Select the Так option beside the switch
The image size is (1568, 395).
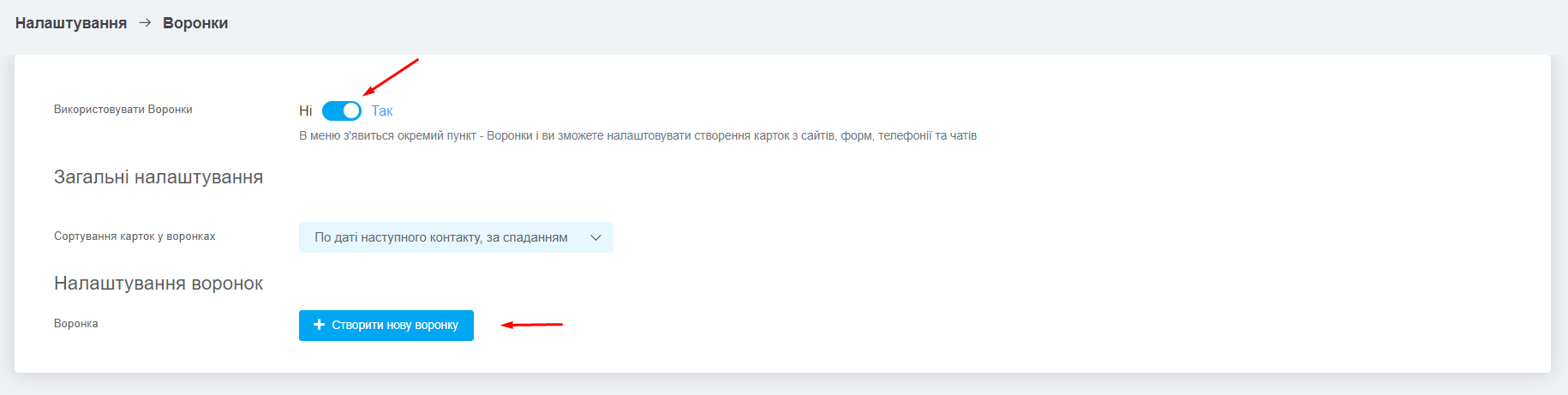382,111
